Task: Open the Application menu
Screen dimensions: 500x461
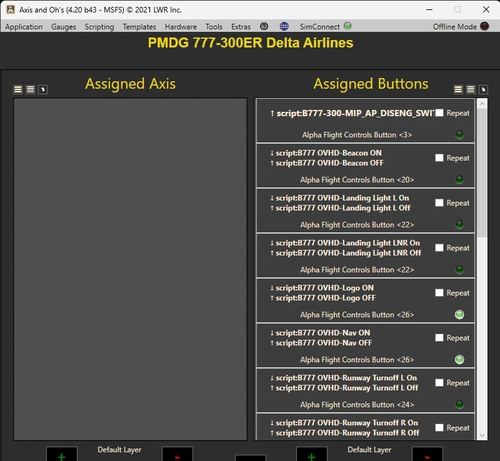Action: click(x=24, y=27)
